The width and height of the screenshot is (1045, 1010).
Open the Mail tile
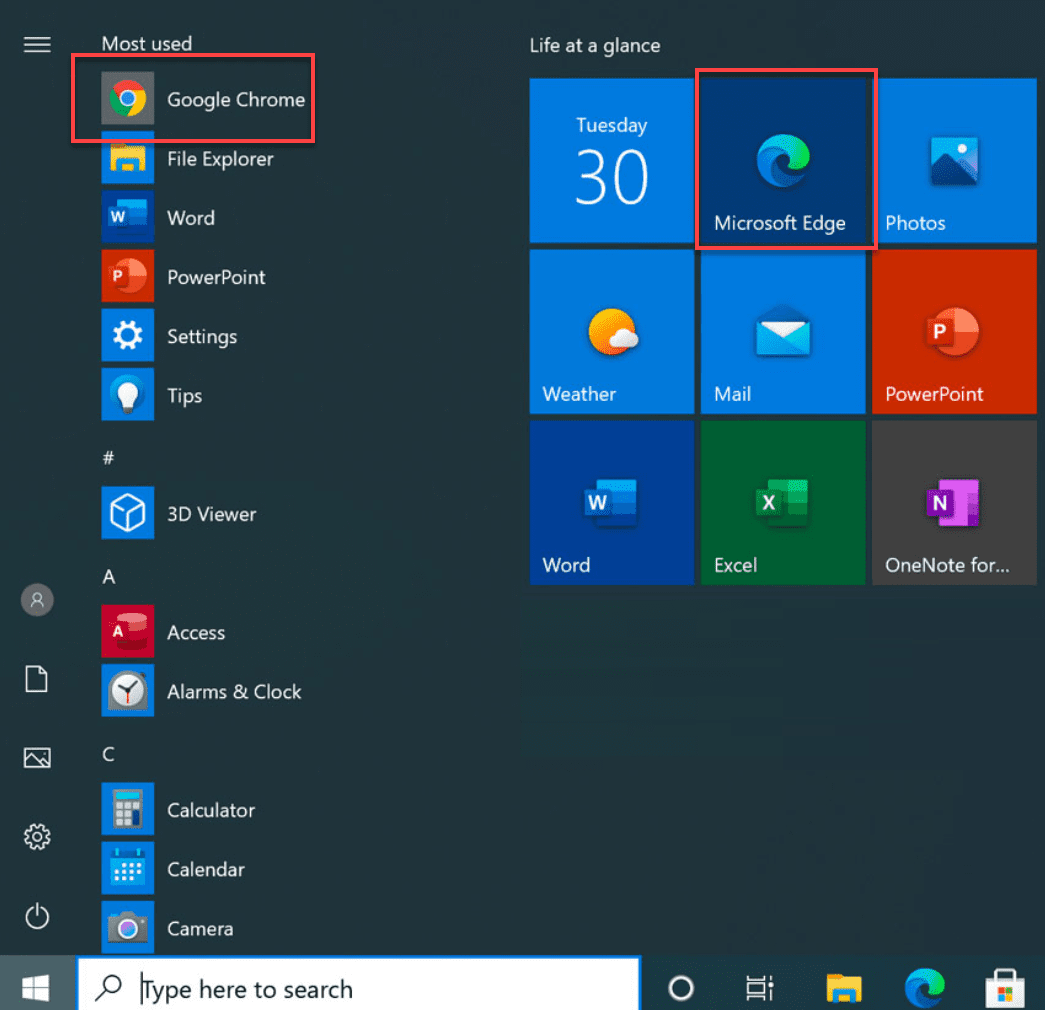point(782,332)
